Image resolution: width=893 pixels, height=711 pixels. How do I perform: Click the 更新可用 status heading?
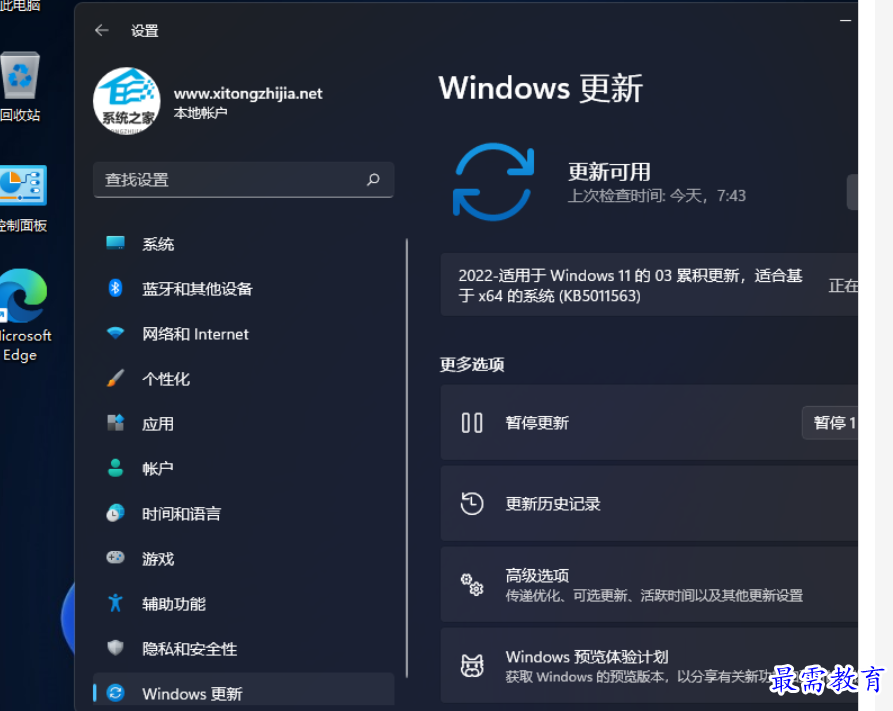click(609, 172)
